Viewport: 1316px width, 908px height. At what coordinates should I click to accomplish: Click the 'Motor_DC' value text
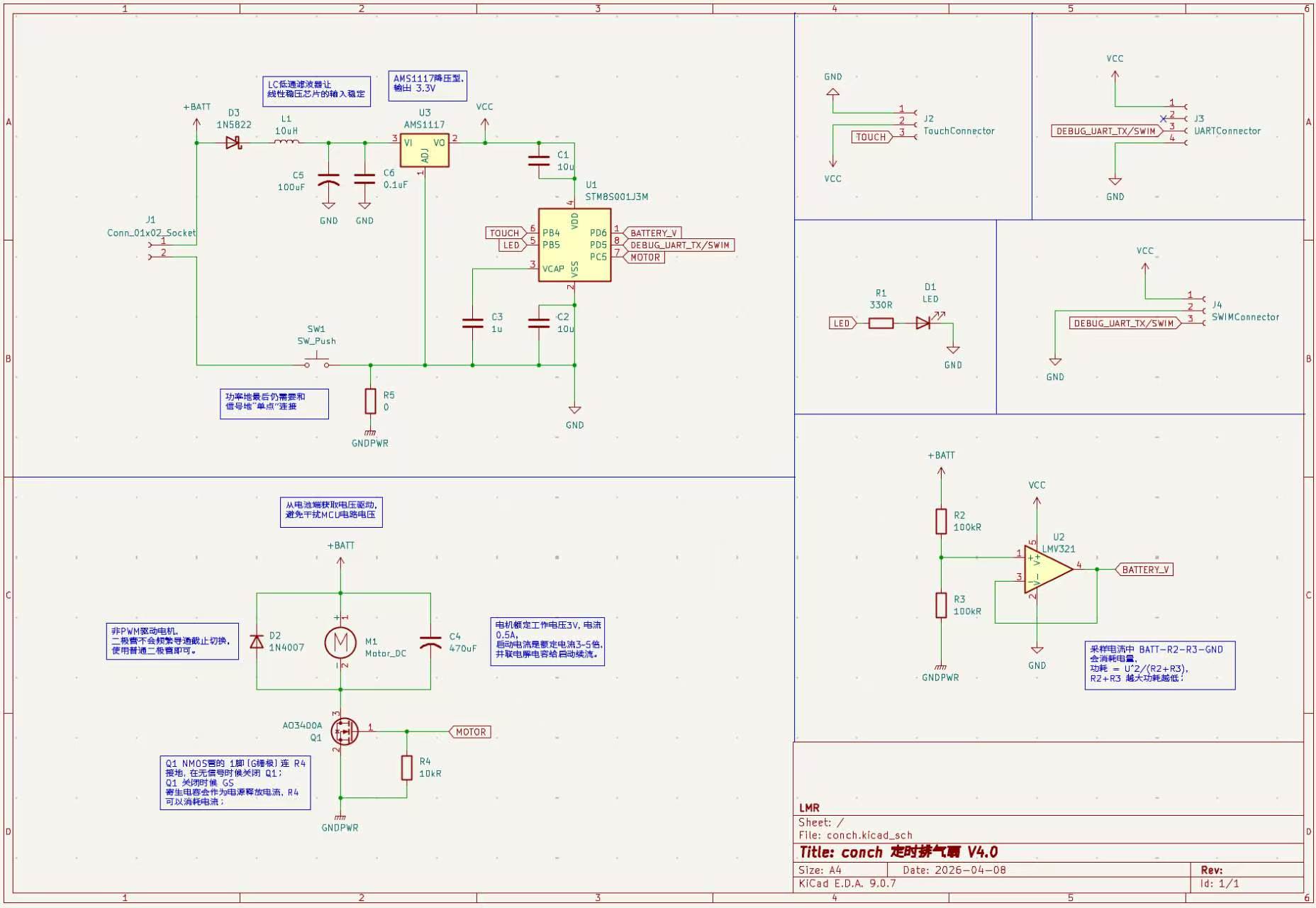(386, 654)
